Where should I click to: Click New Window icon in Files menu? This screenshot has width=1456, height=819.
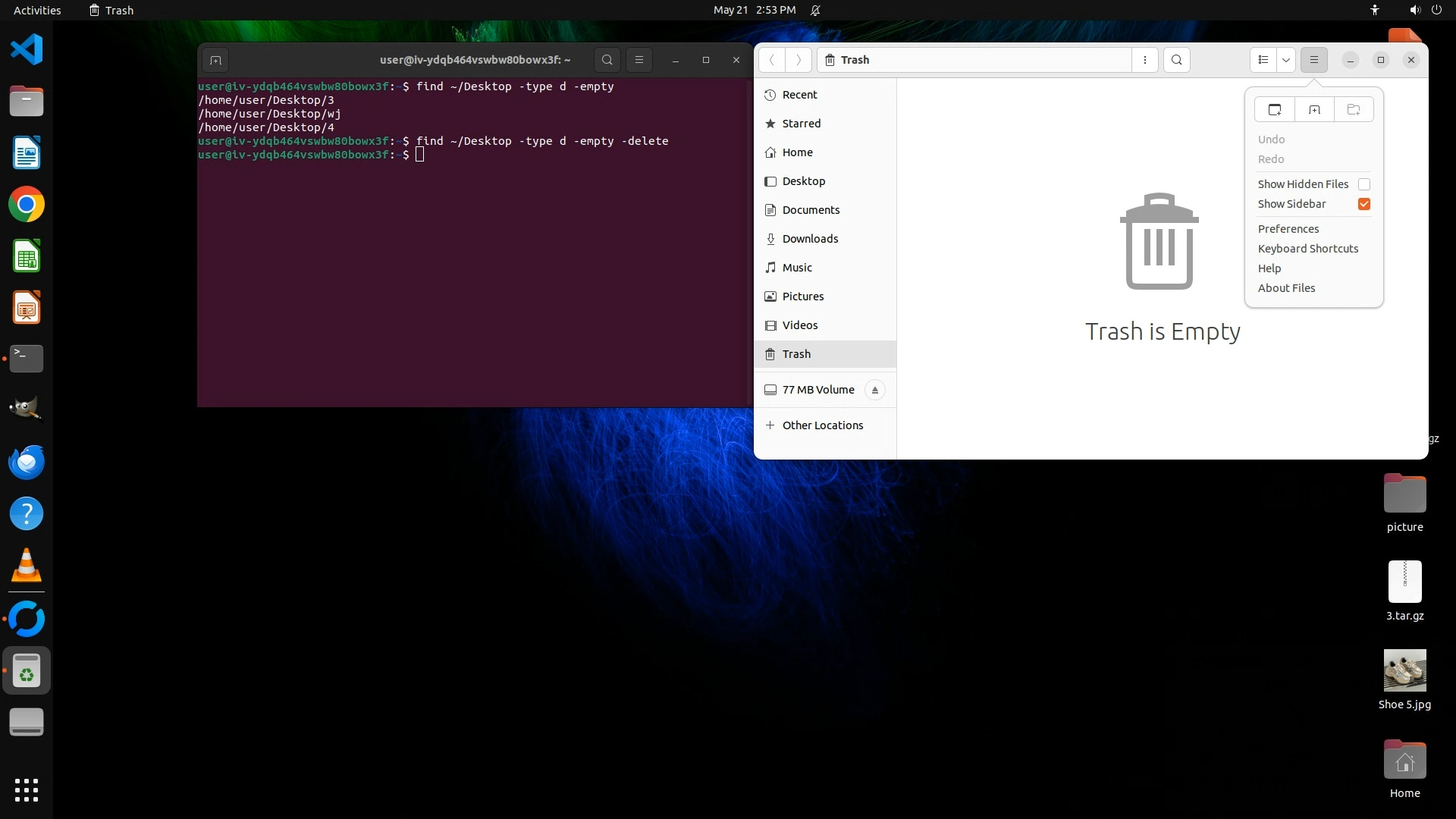tap(1275, 110)
